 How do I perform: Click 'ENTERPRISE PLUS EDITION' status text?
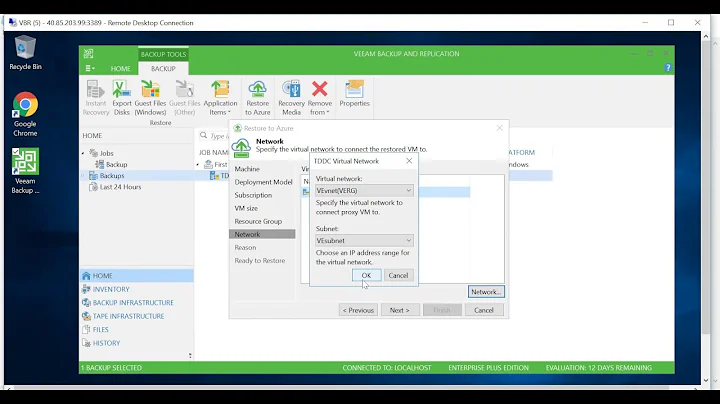489,368
